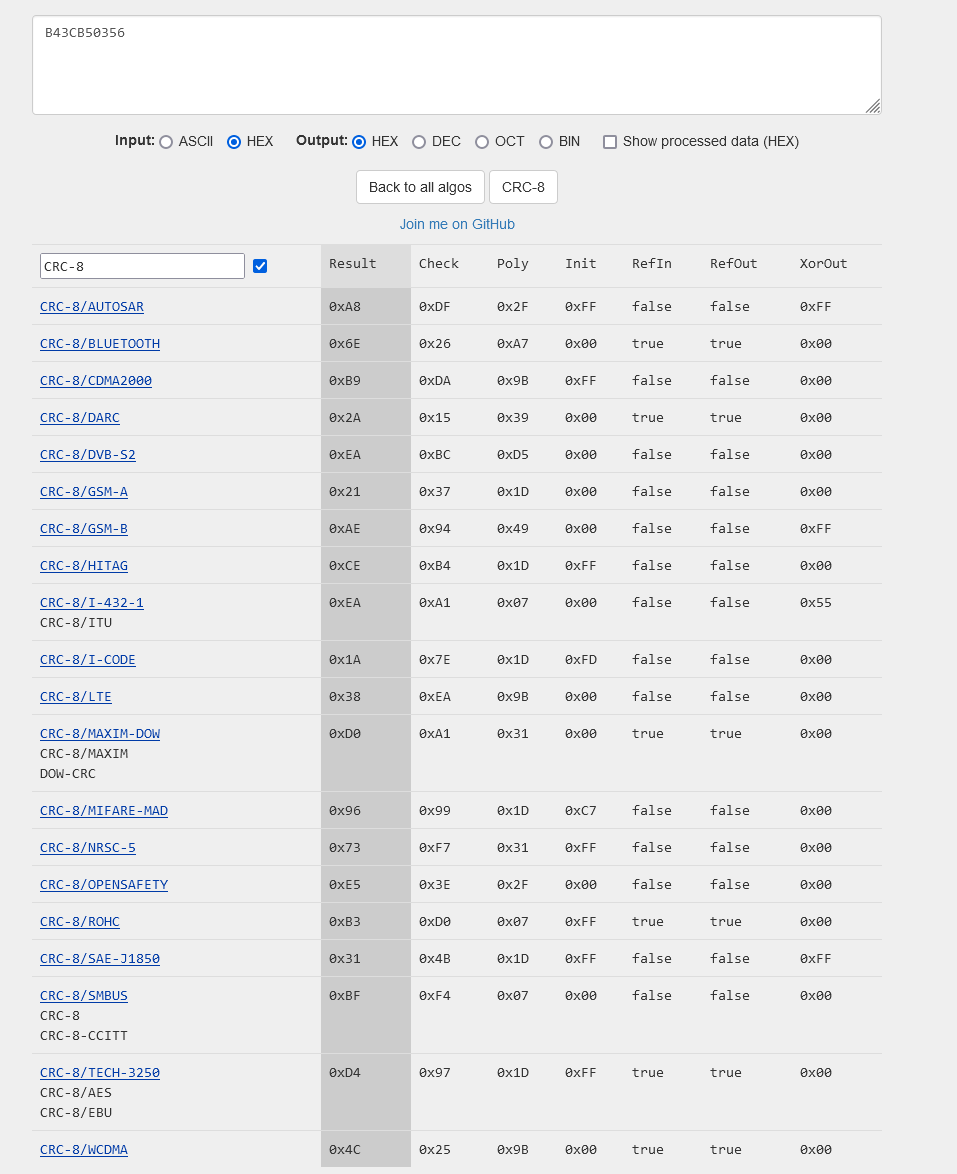This screenshot has height=1174, width=957.
Task: Click the Result column header
Action: (353, 264)
